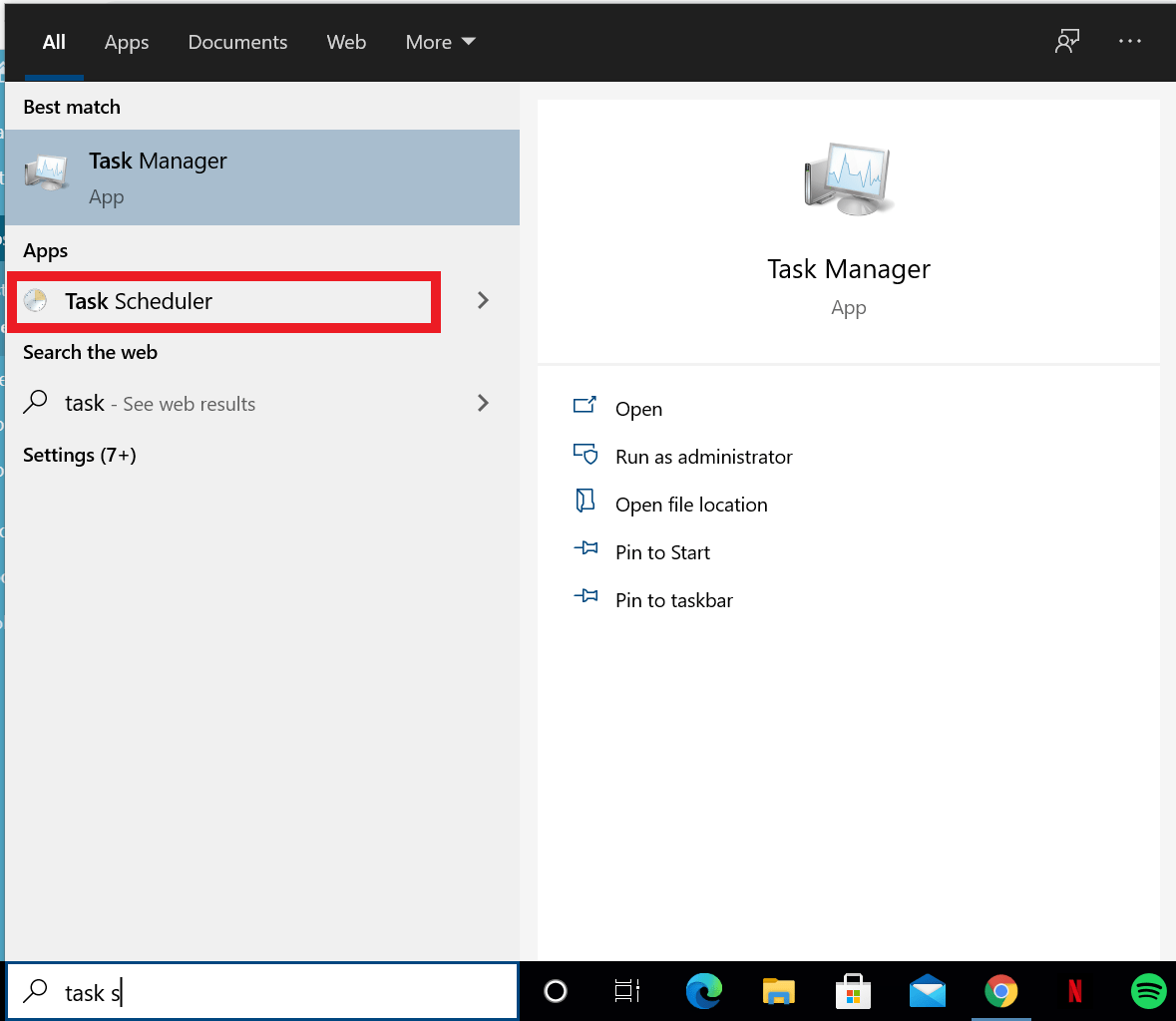Image resolution: width=1176 pixels, height=1021 pixels.
Task: Select Run as administrator for Task Manager
Action: tap(703, 457)
